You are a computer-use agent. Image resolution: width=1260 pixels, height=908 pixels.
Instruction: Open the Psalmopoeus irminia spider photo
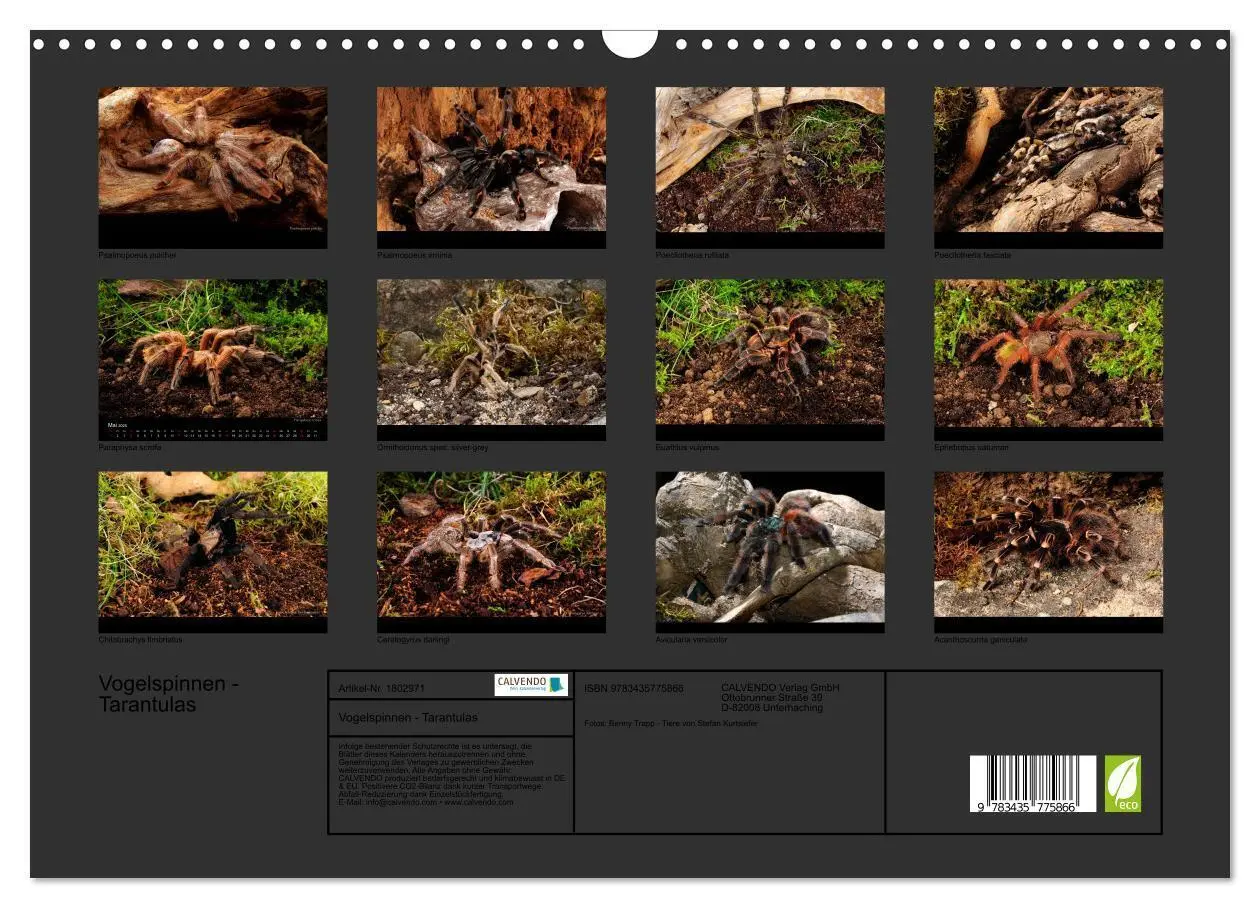click(x=491, y=168)
